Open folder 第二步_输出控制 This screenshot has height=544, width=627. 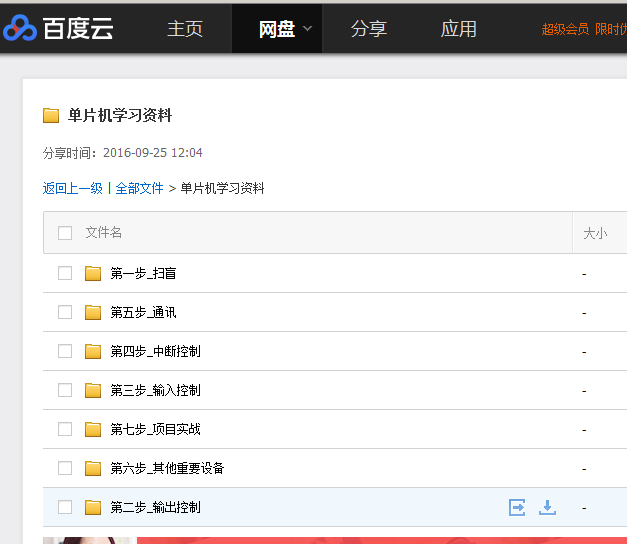pos(156,508)
